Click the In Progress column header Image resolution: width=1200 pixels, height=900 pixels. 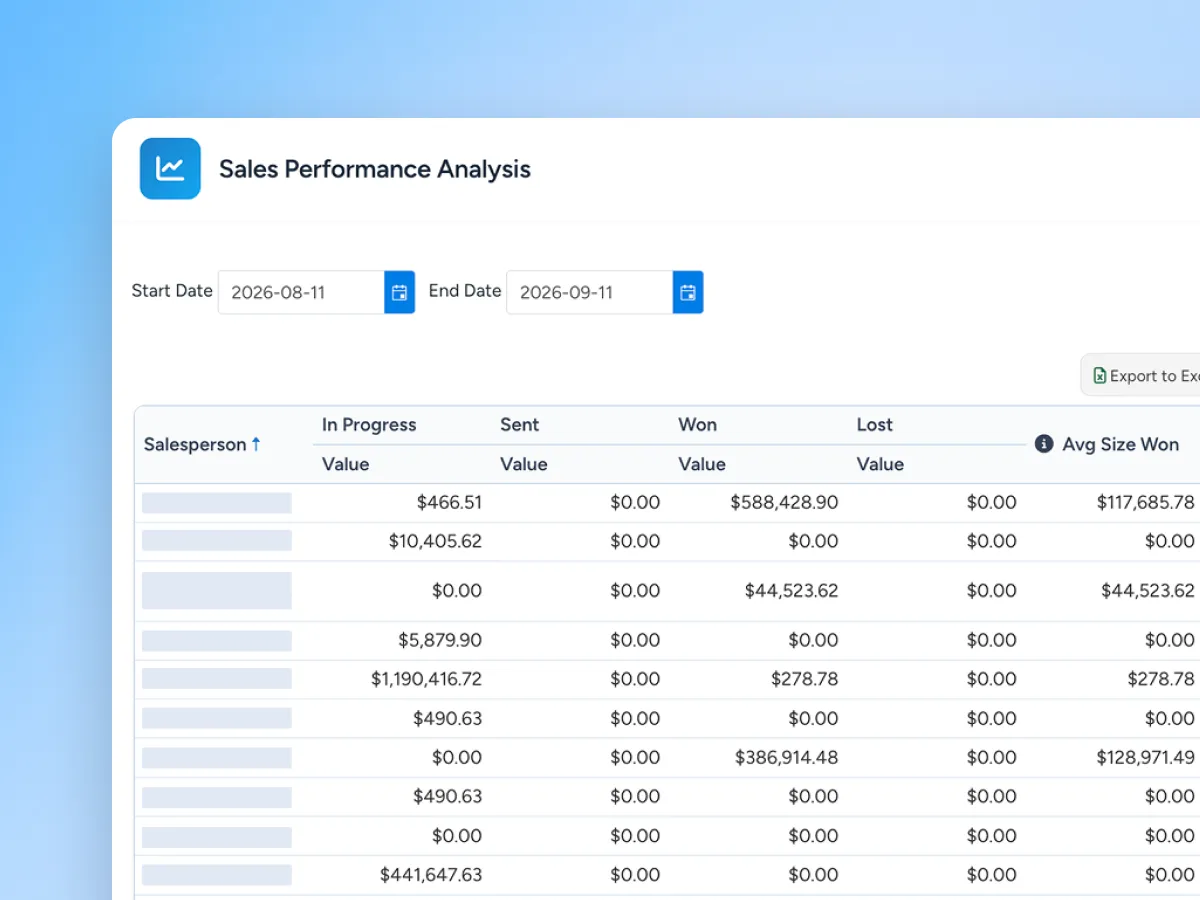(x=369, y=425)
